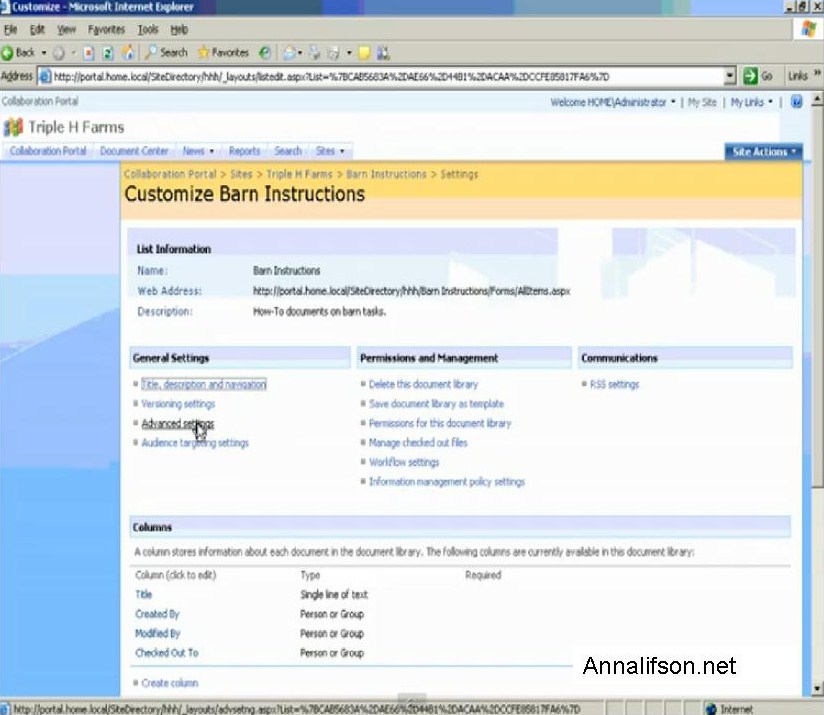The width and height of the screenshot is (824, 715).
Task: Refresh the page with the Refresh icon
Action: [108, 53]
